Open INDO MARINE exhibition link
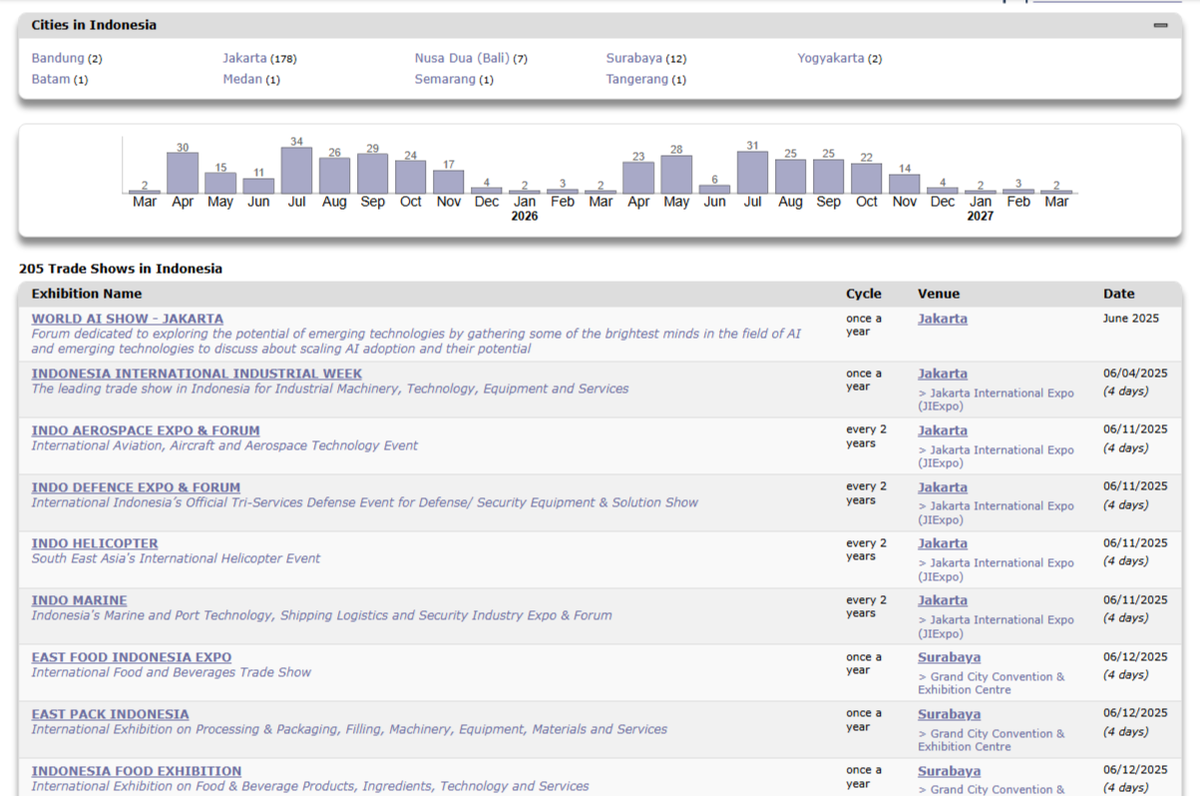This screenshot has width=1200, height=796. [x=79, y=601]
